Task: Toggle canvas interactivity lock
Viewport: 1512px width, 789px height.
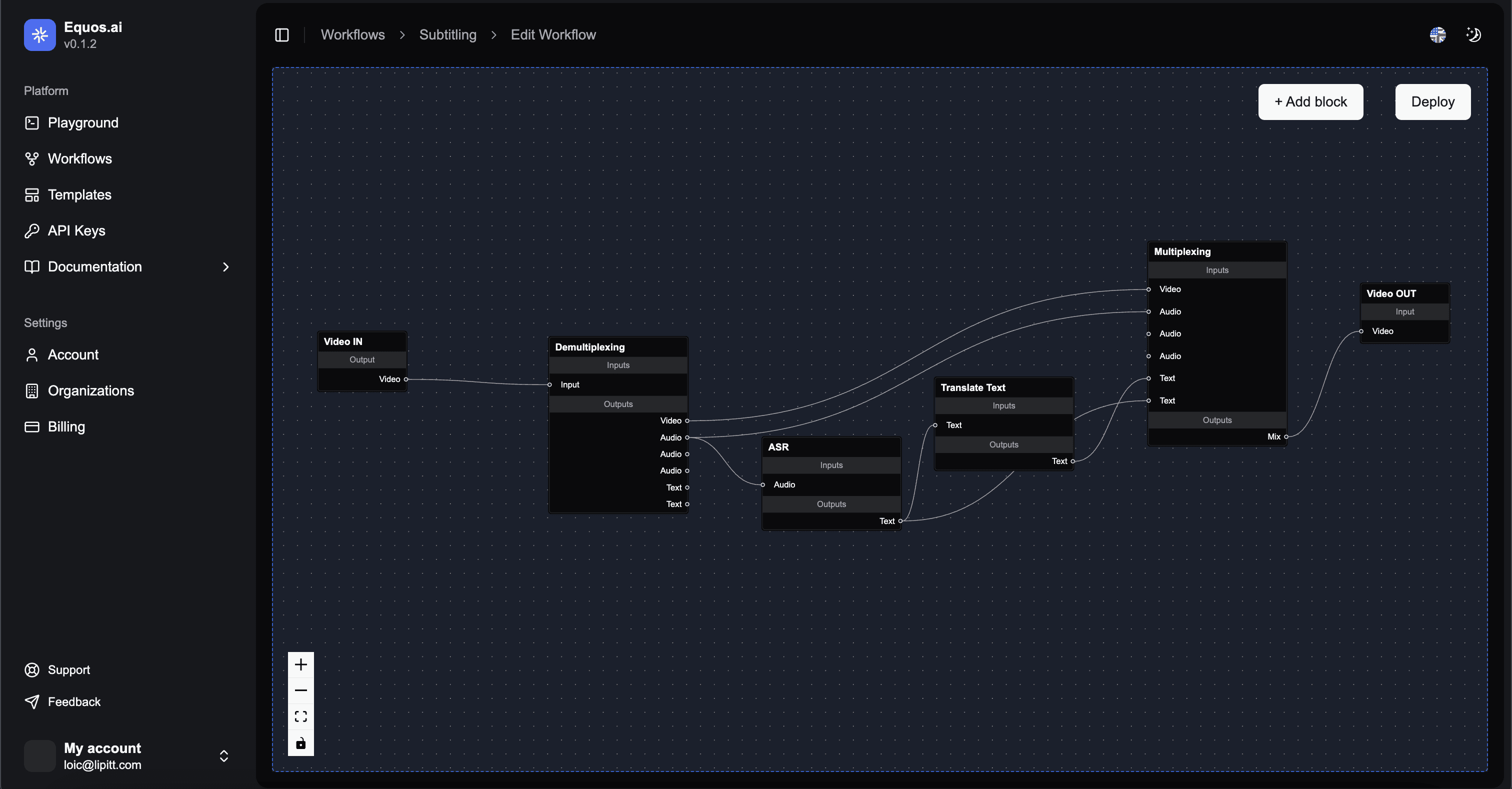Action: pos(300,742)
